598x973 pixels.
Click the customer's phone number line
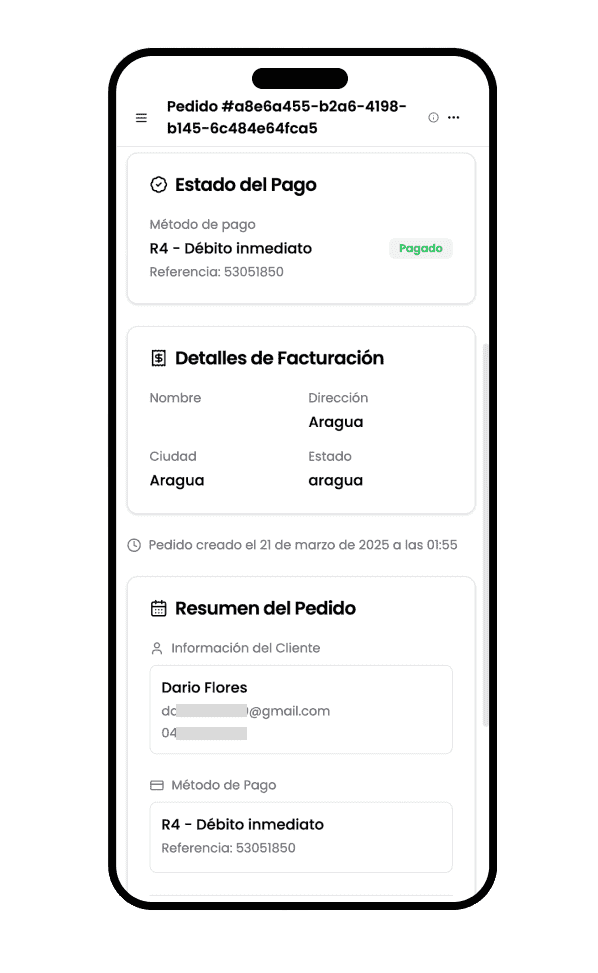point(204,733)
